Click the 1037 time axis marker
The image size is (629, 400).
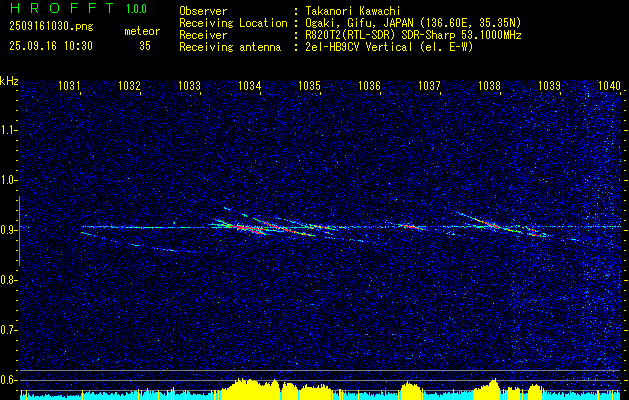coord(429,85)
